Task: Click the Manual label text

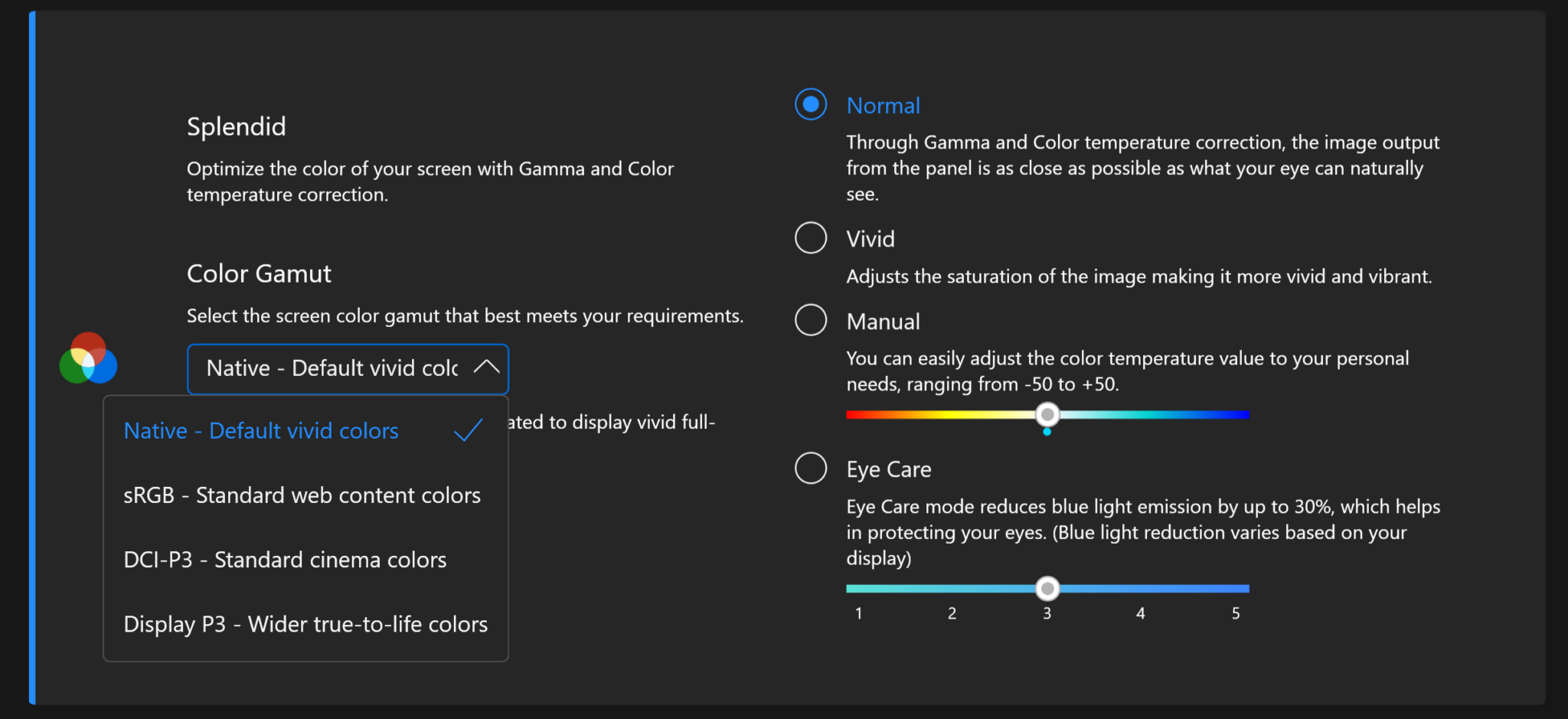Action: click(x=883, y=322)
